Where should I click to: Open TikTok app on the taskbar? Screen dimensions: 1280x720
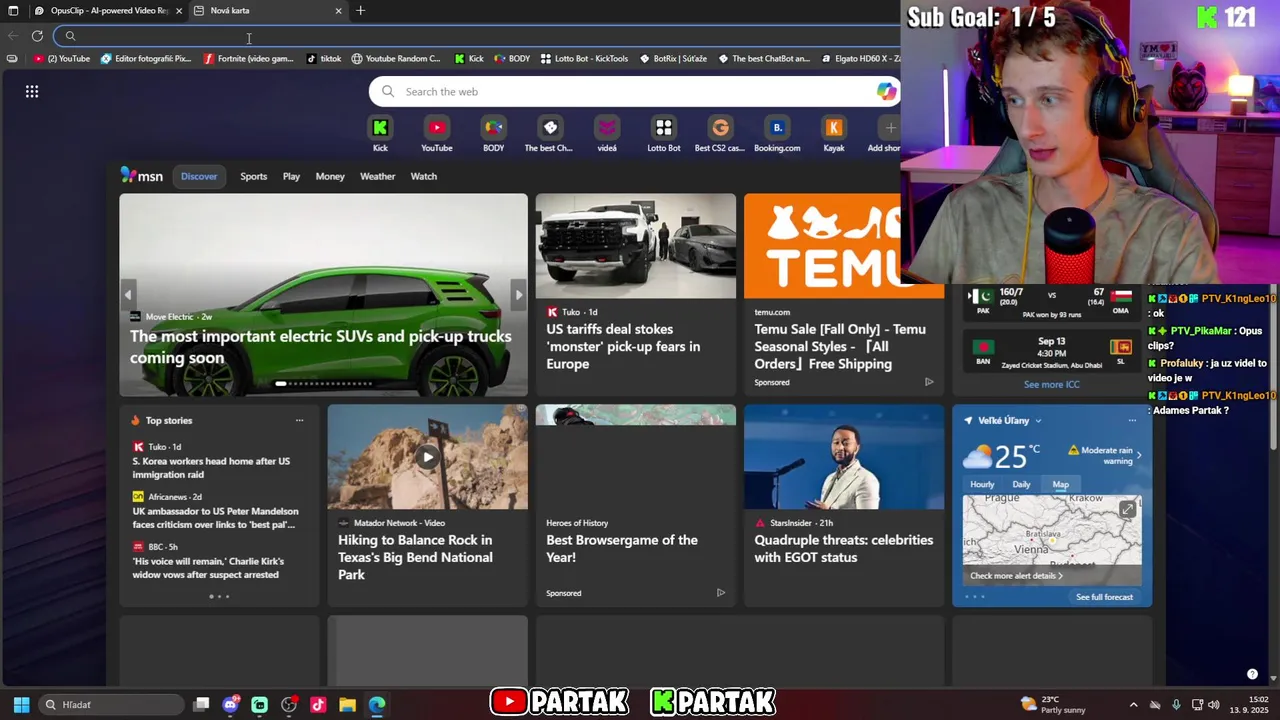(x=318, y=705)
